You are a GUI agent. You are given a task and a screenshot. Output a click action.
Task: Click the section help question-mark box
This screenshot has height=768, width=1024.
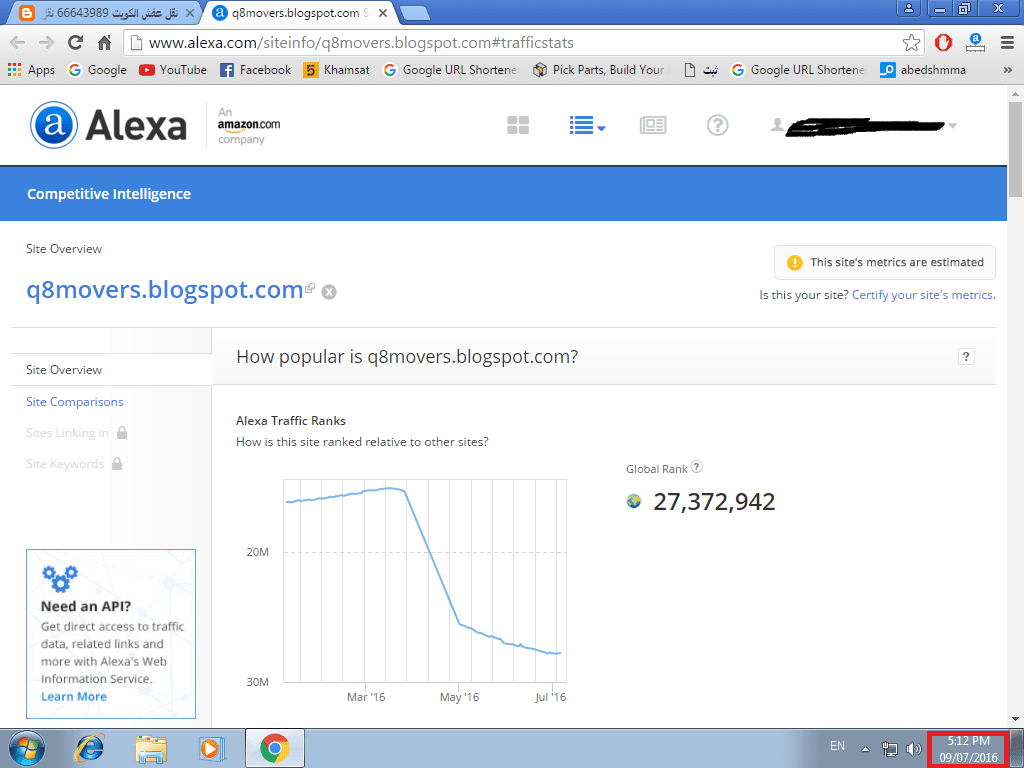tap(967, 357)
